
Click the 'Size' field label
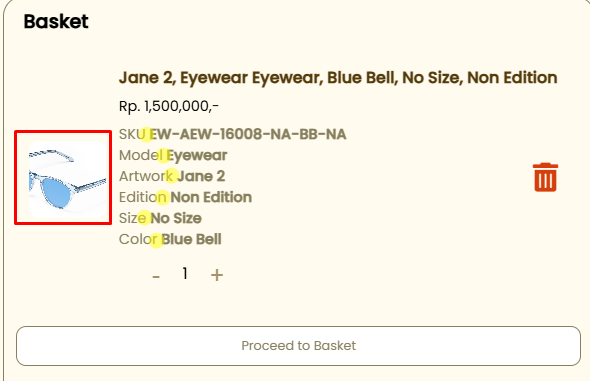point(132,218)
